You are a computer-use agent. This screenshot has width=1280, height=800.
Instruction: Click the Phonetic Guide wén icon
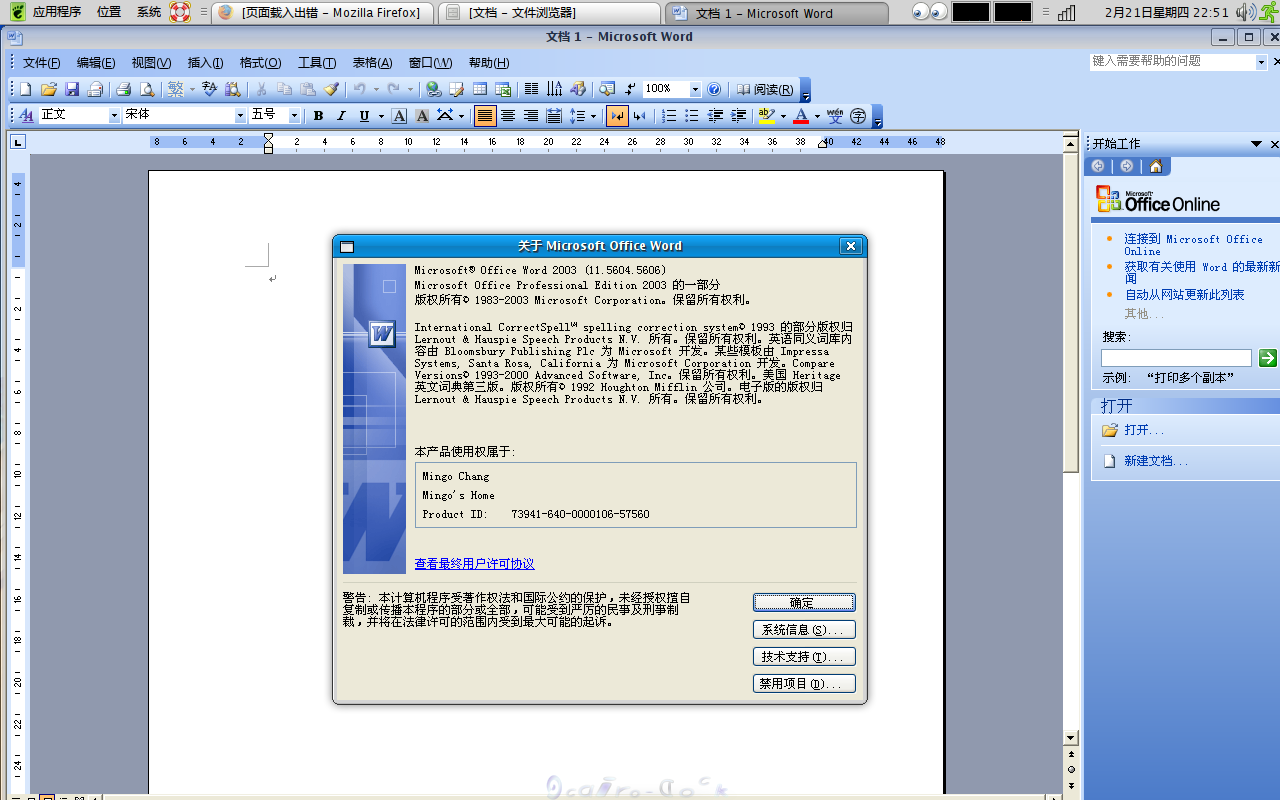(835, 116)
